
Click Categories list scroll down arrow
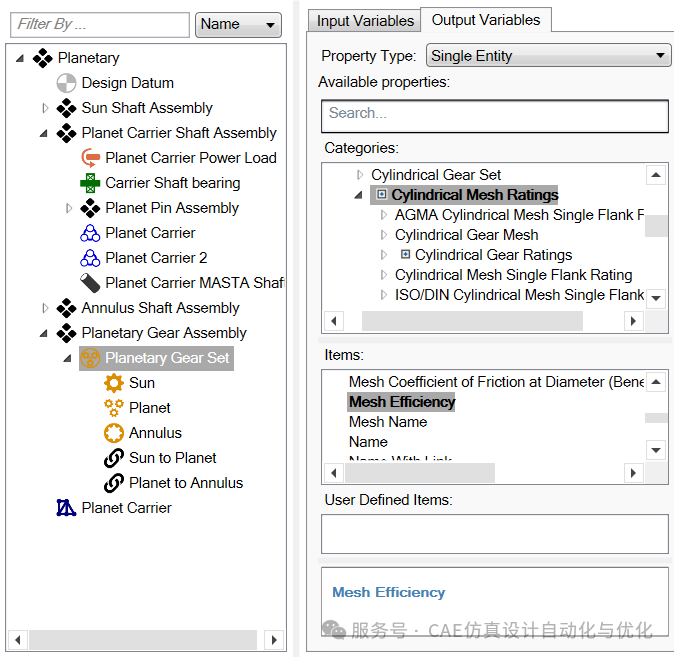(x=656, y=298)
